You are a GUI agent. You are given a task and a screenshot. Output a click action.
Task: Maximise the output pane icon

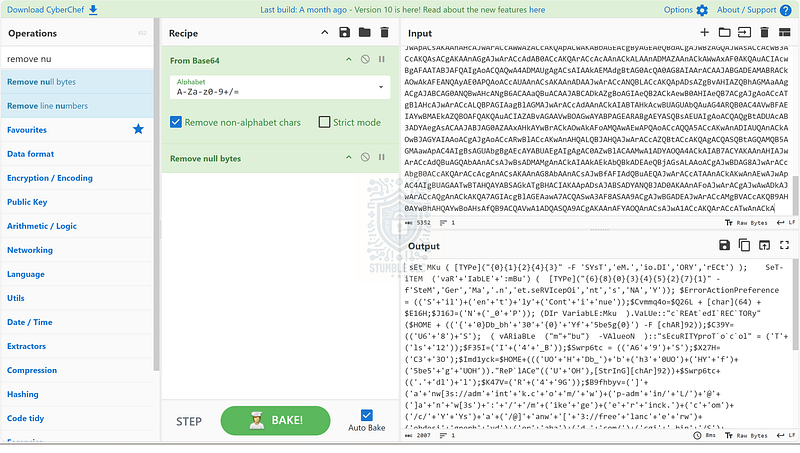(785, 245)
